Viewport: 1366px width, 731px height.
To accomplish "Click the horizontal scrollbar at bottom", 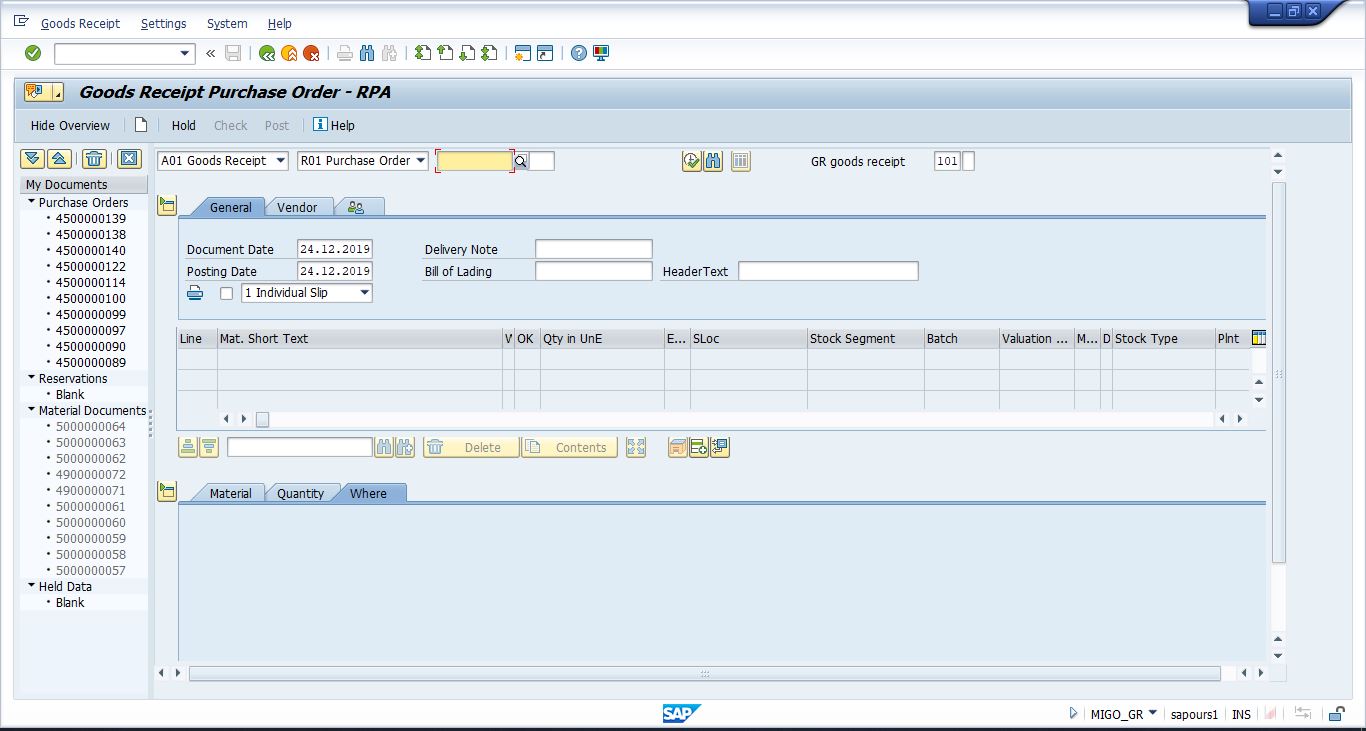I will coord(704,674).
